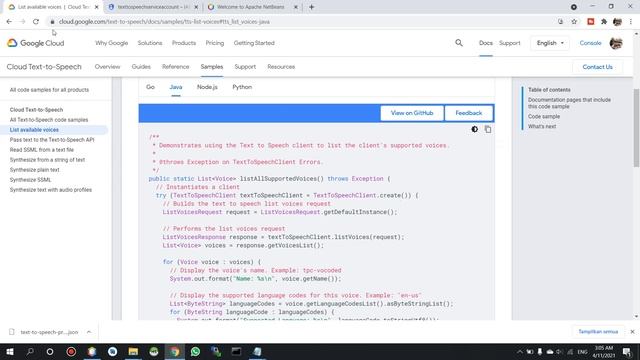The width and height of the screenshot is (640, 360).
Task: Switch to the Java code tab
Action: click(176, 87)
